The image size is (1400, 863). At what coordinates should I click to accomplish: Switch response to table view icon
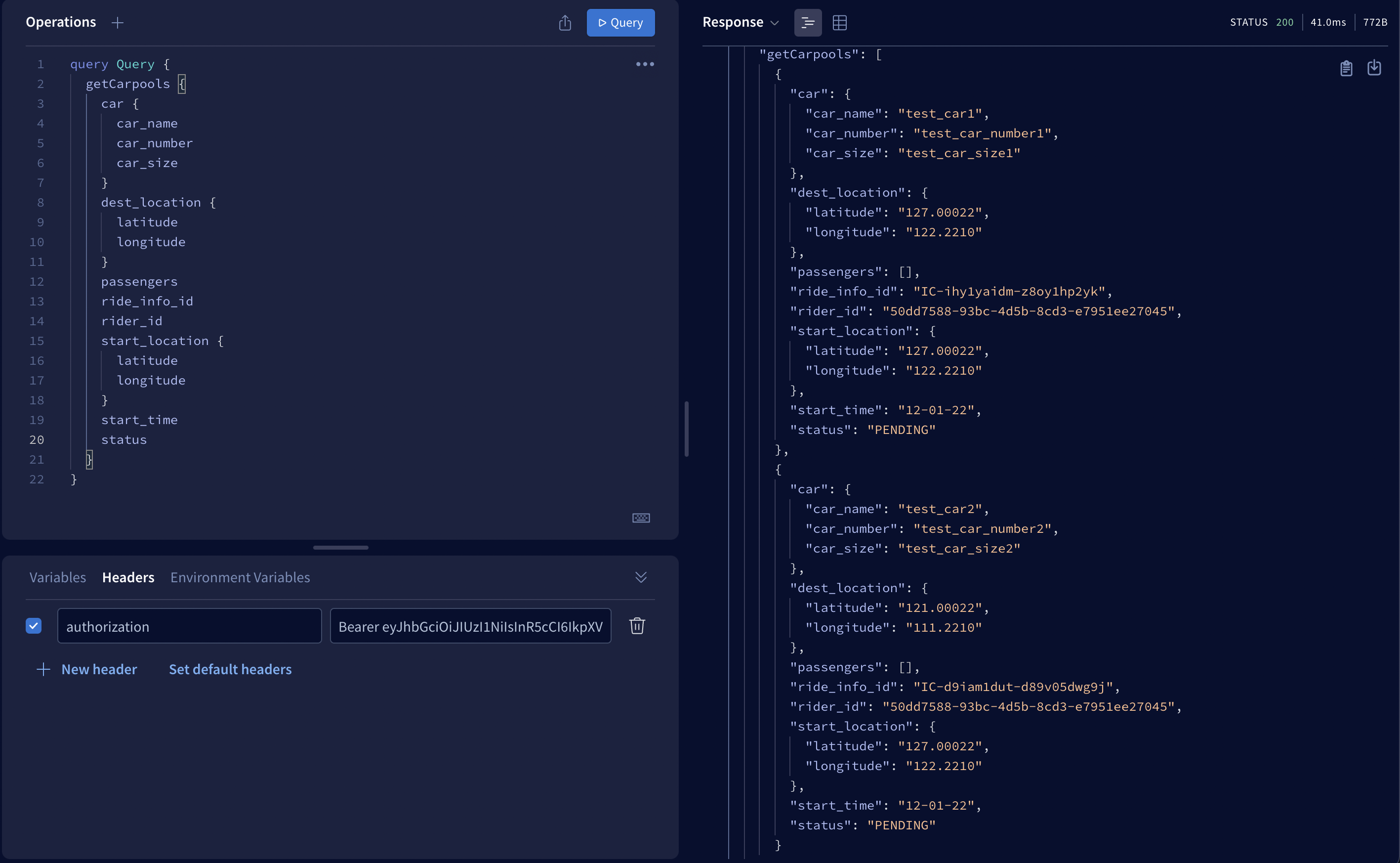coord(839,23)
